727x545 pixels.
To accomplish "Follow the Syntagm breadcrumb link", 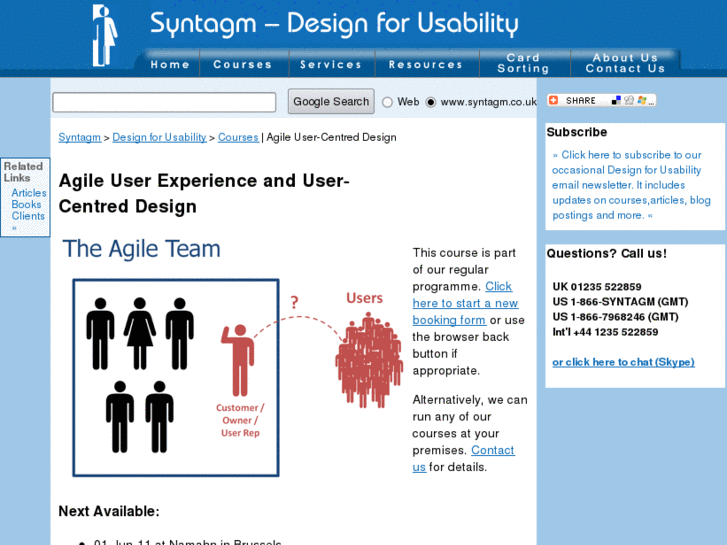I will (80, 137).
